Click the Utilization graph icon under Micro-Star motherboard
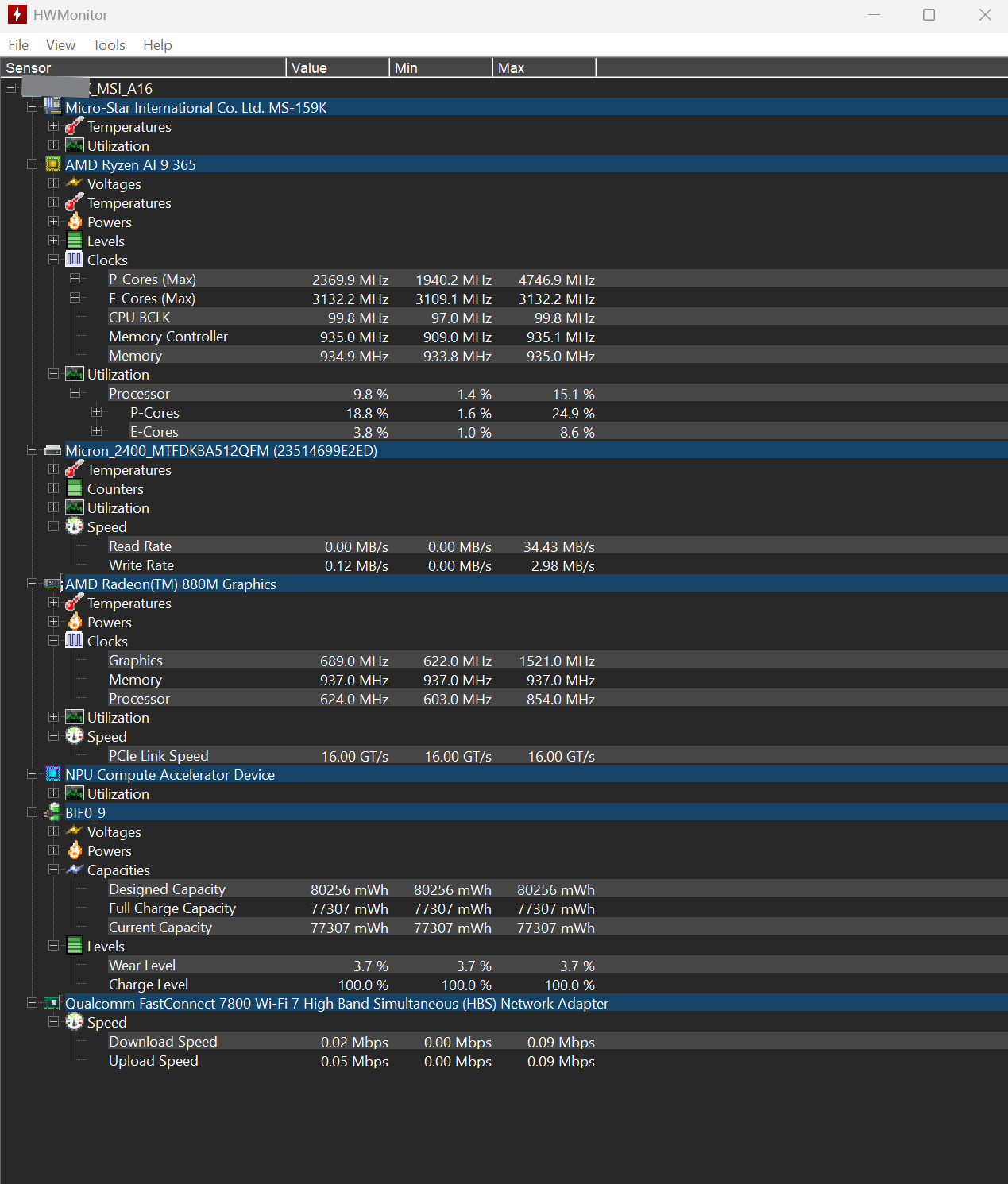1008x1184 pixels. [74, 145]
